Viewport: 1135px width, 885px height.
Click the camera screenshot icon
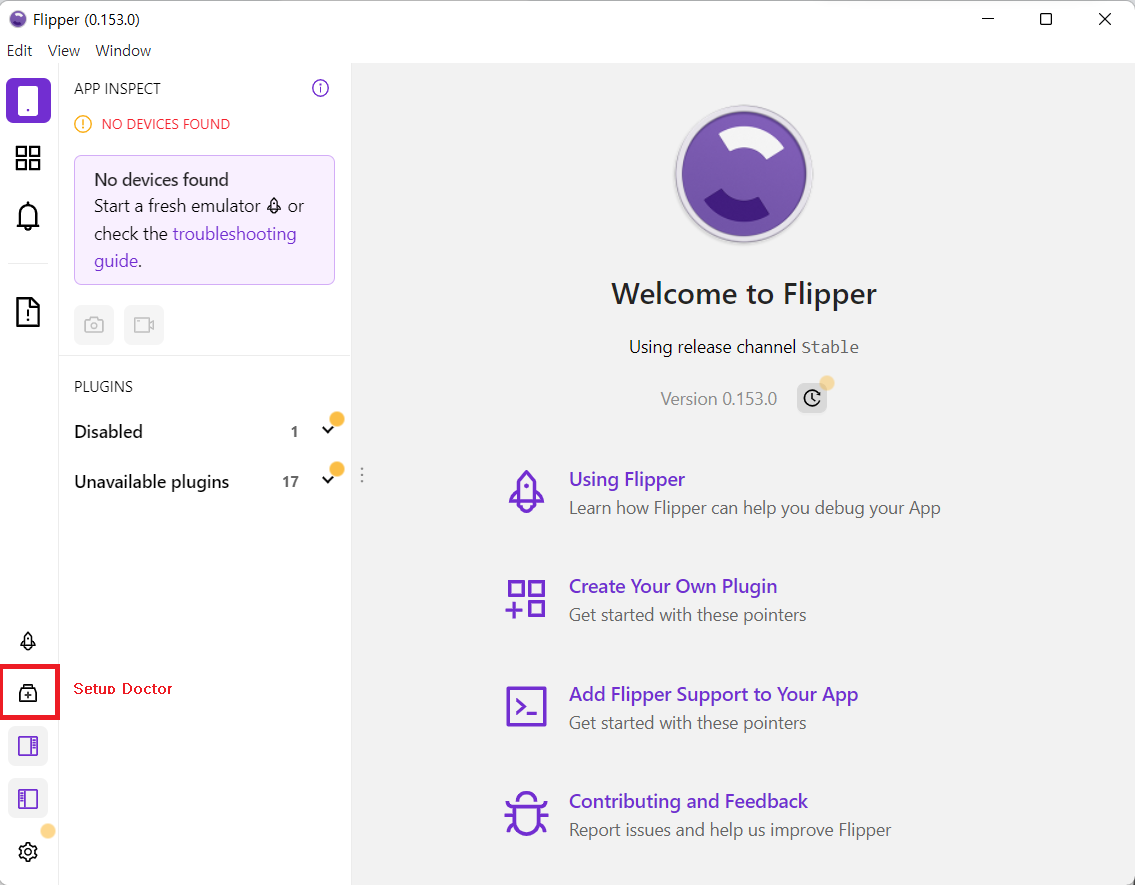click(94, 324)
